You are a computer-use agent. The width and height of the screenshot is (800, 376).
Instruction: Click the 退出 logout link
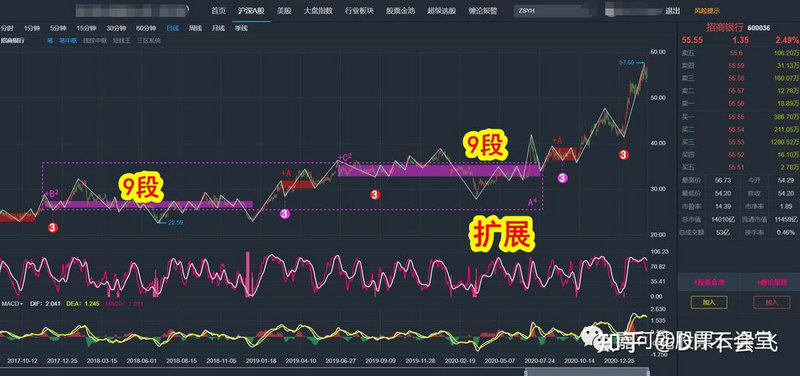673,11
